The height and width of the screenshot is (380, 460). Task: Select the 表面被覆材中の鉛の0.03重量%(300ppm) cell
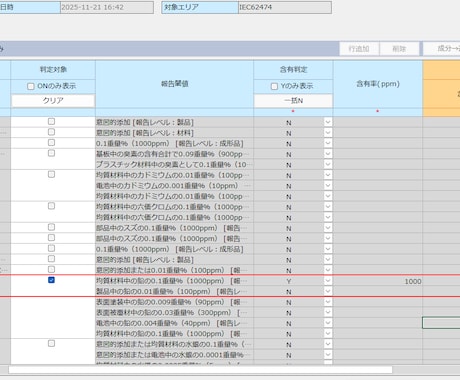point(174,313)
